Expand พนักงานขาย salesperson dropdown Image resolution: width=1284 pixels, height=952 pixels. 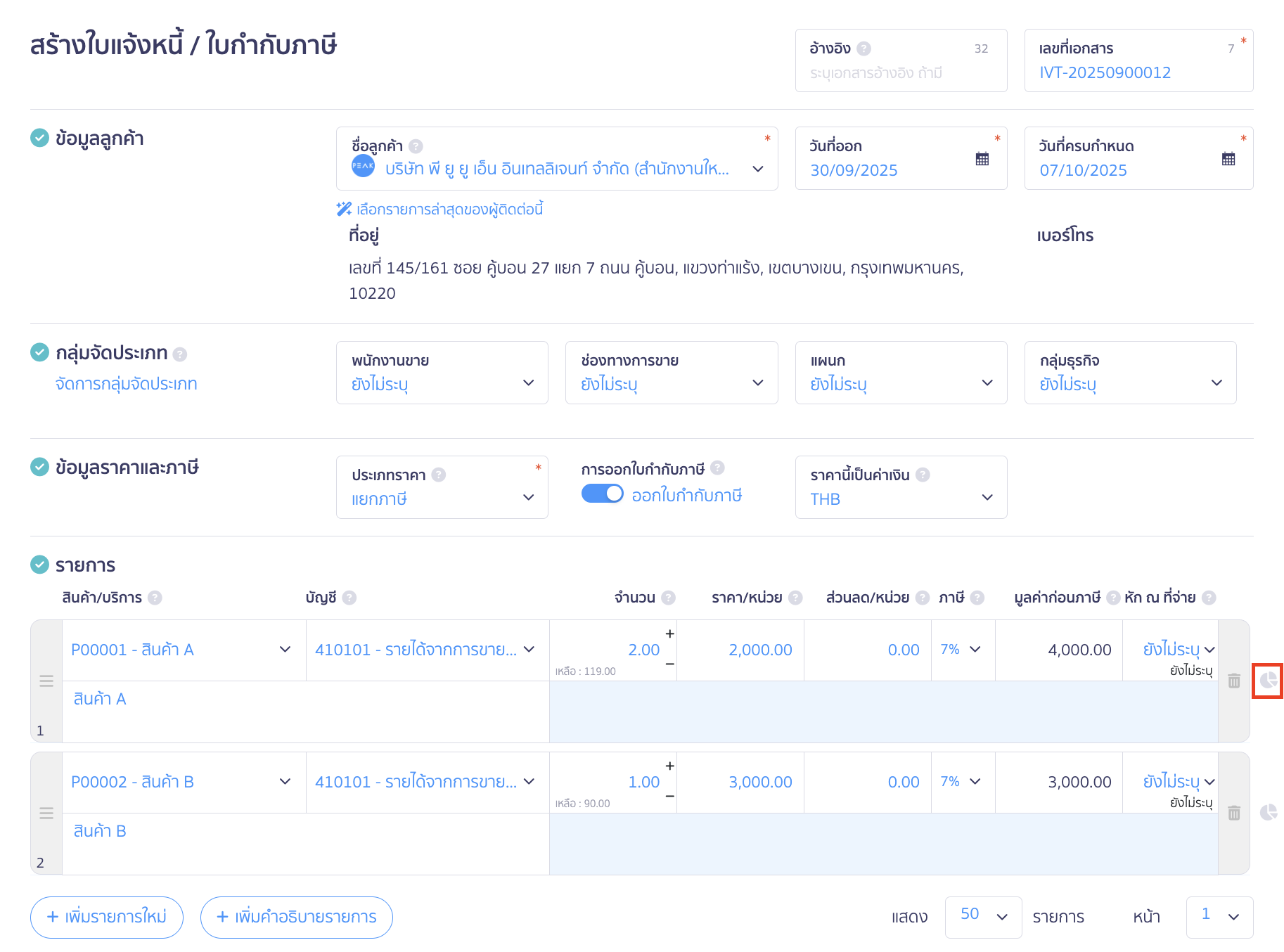point(528,383)
